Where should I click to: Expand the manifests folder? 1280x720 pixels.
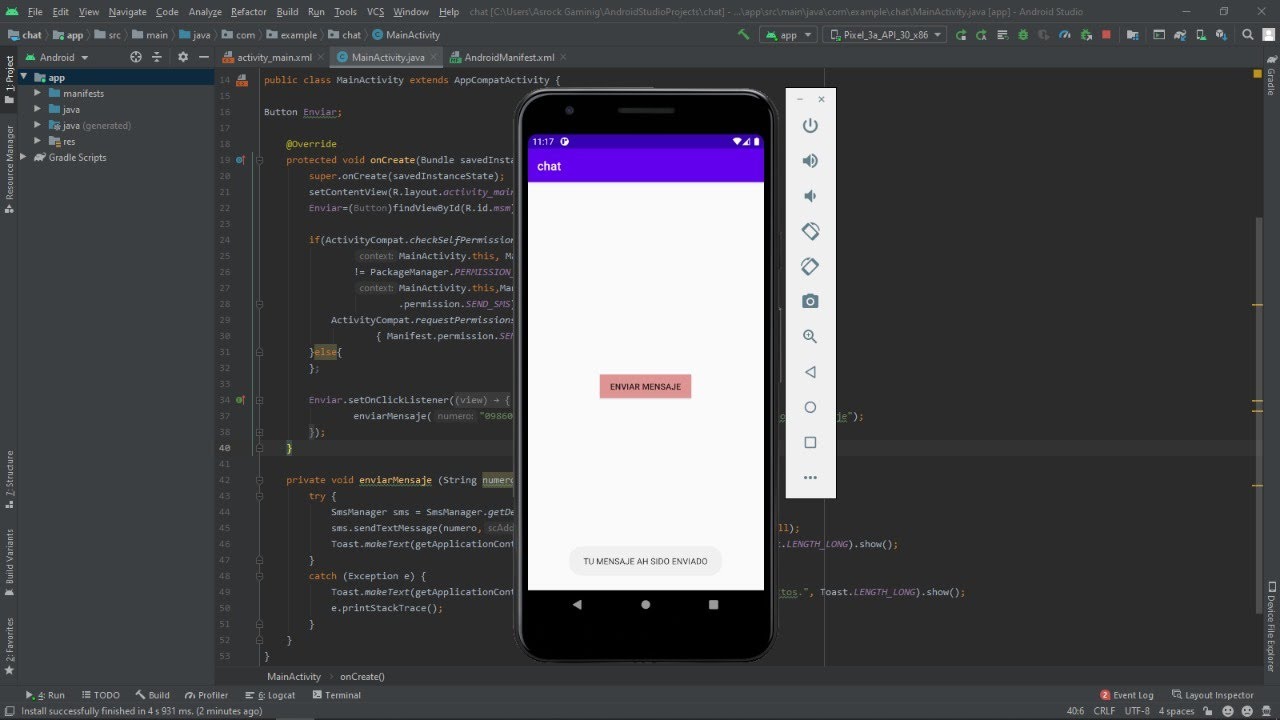(38, 93)
